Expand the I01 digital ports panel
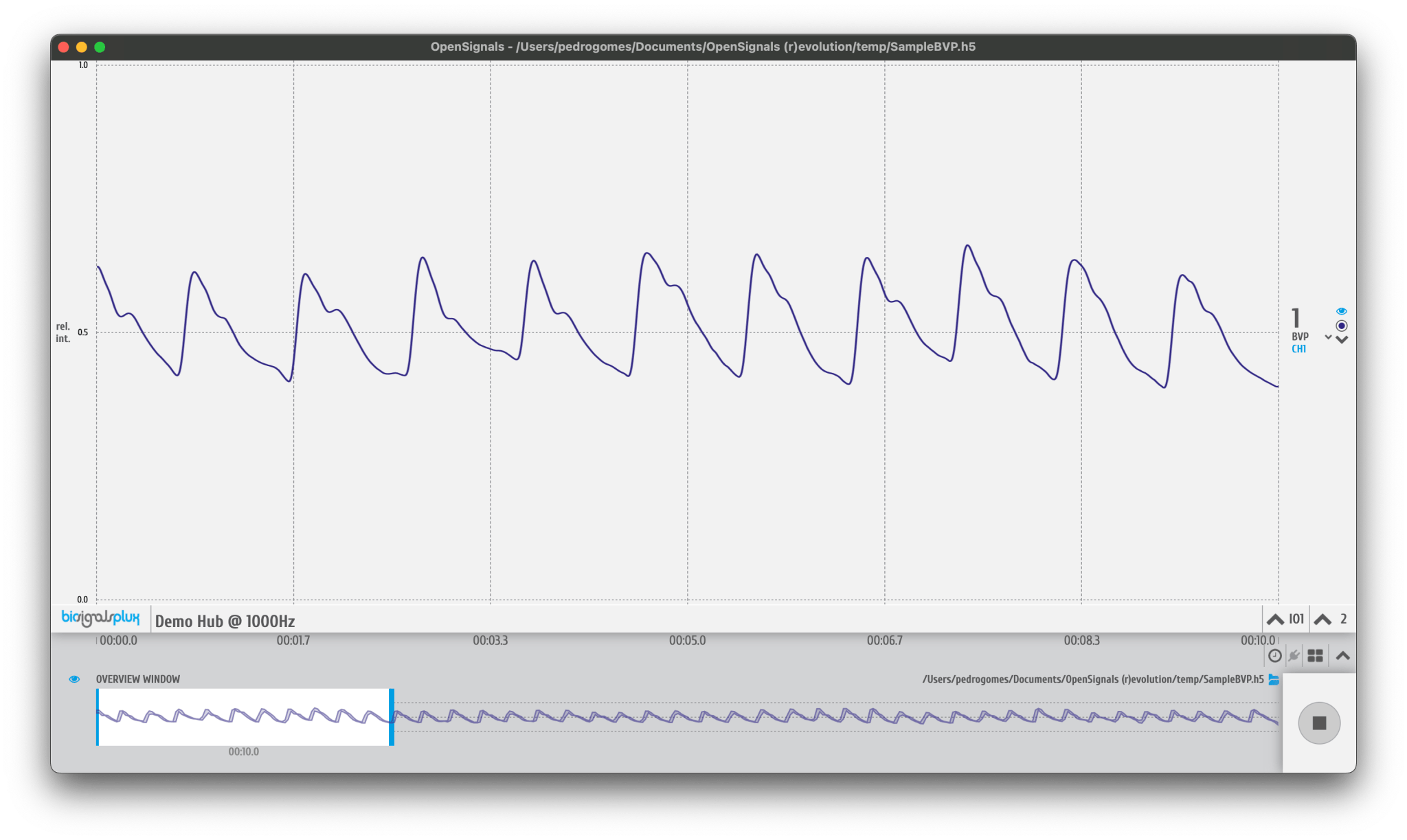Screen dimensions: 1407x840 coord(1276,619)
